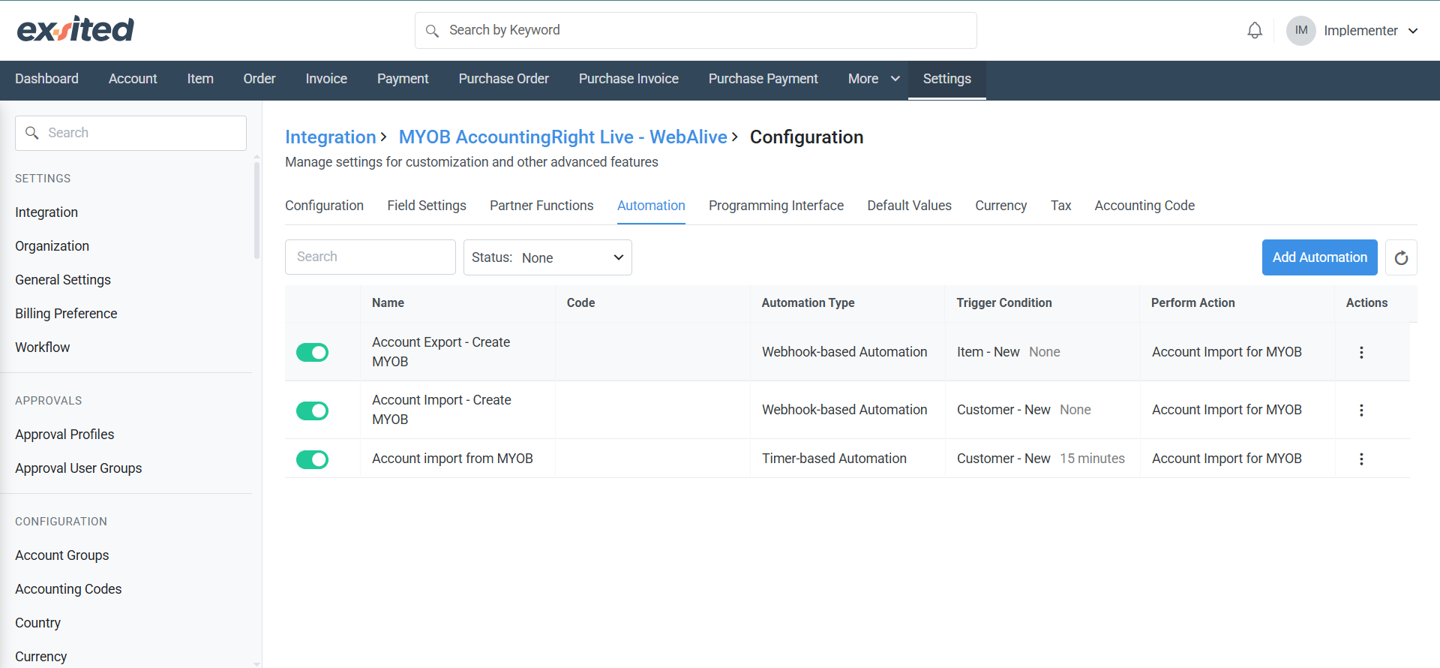Open Approval Profiles in the sidebar

(x=65, y=435)
